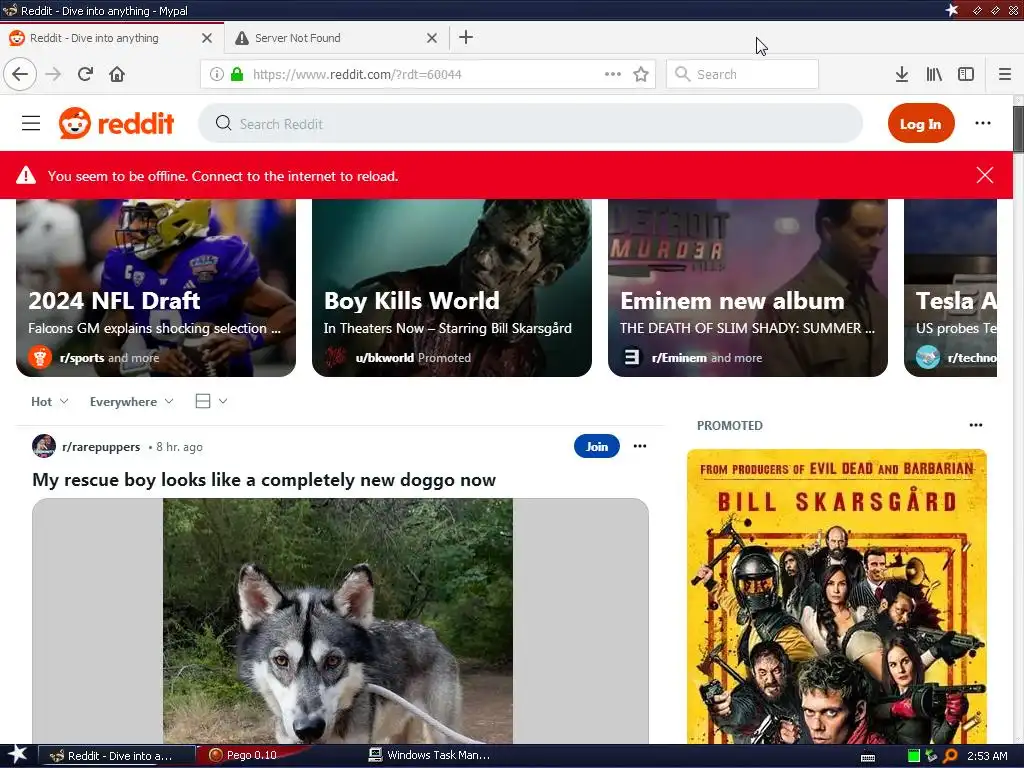The width and height of the screenshot is (1024, 768).
Task: View the wolf-dog post image
Action: point(338,620)
